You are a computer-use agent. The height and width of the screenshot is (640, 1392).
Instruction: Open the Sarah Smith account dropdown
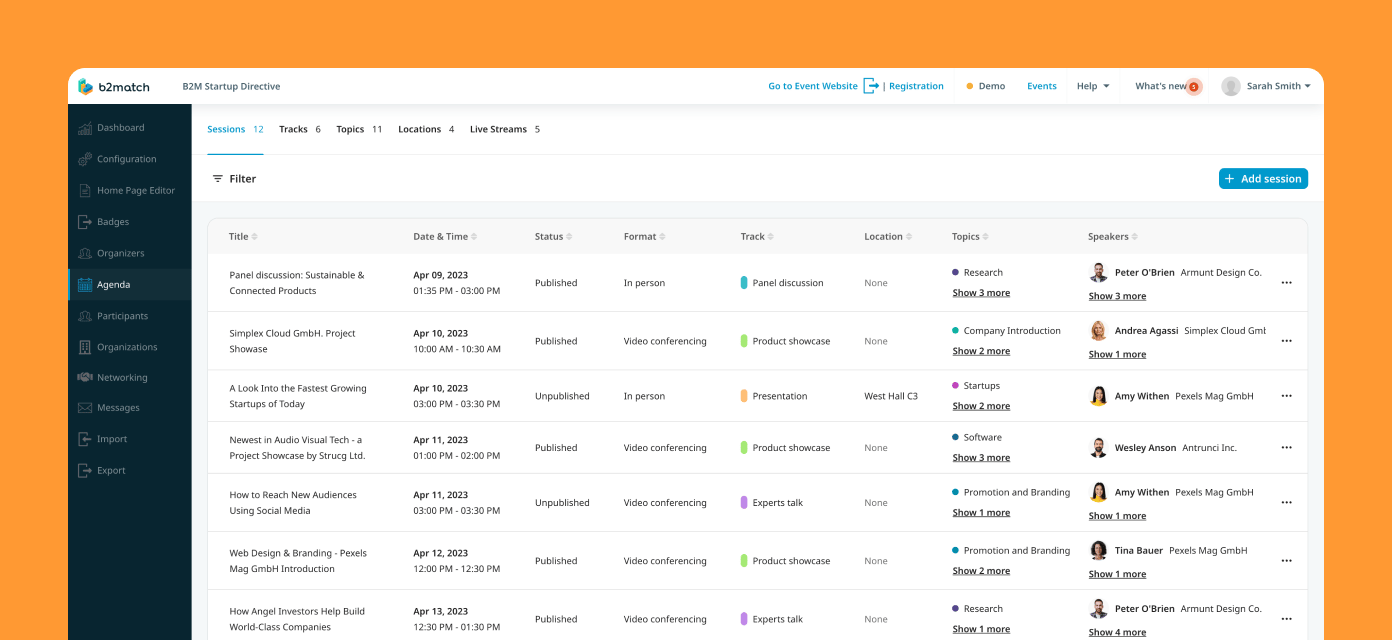tap(1278, 86)
